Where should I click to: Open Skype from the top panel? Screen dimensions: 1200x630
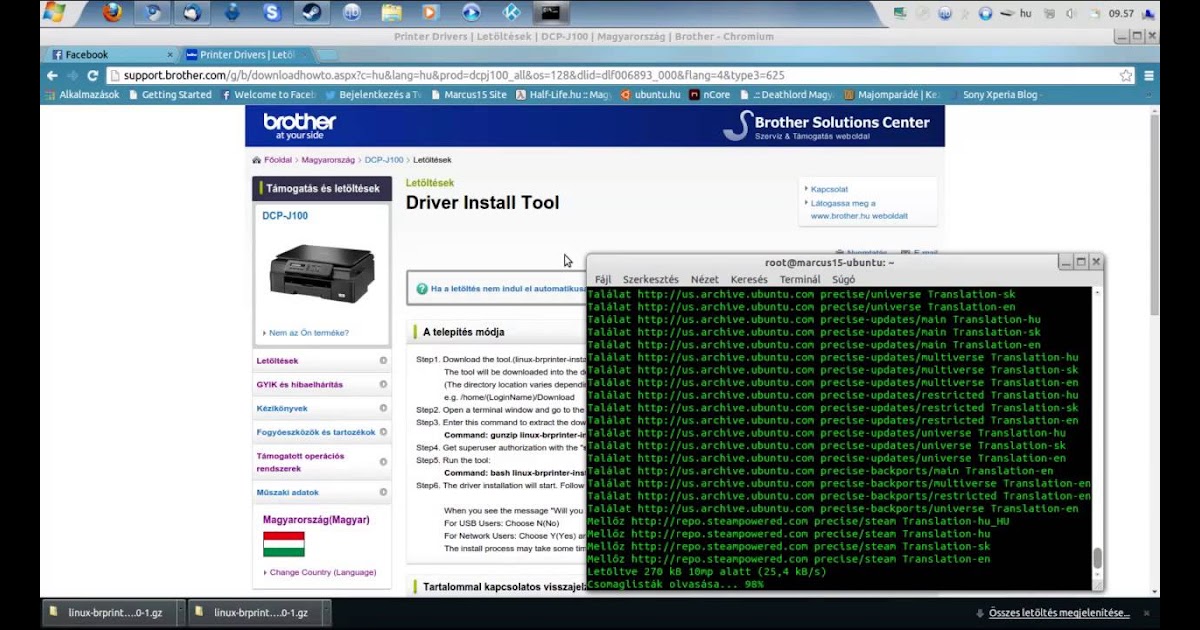tap(272, 13)
